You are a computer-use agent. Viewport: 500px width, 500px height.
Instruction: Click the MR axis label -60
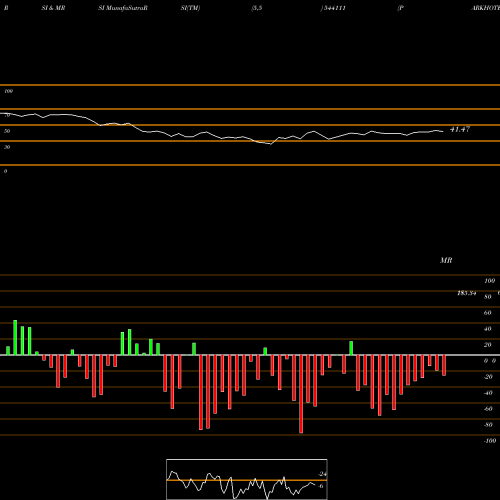coord(488,409)
